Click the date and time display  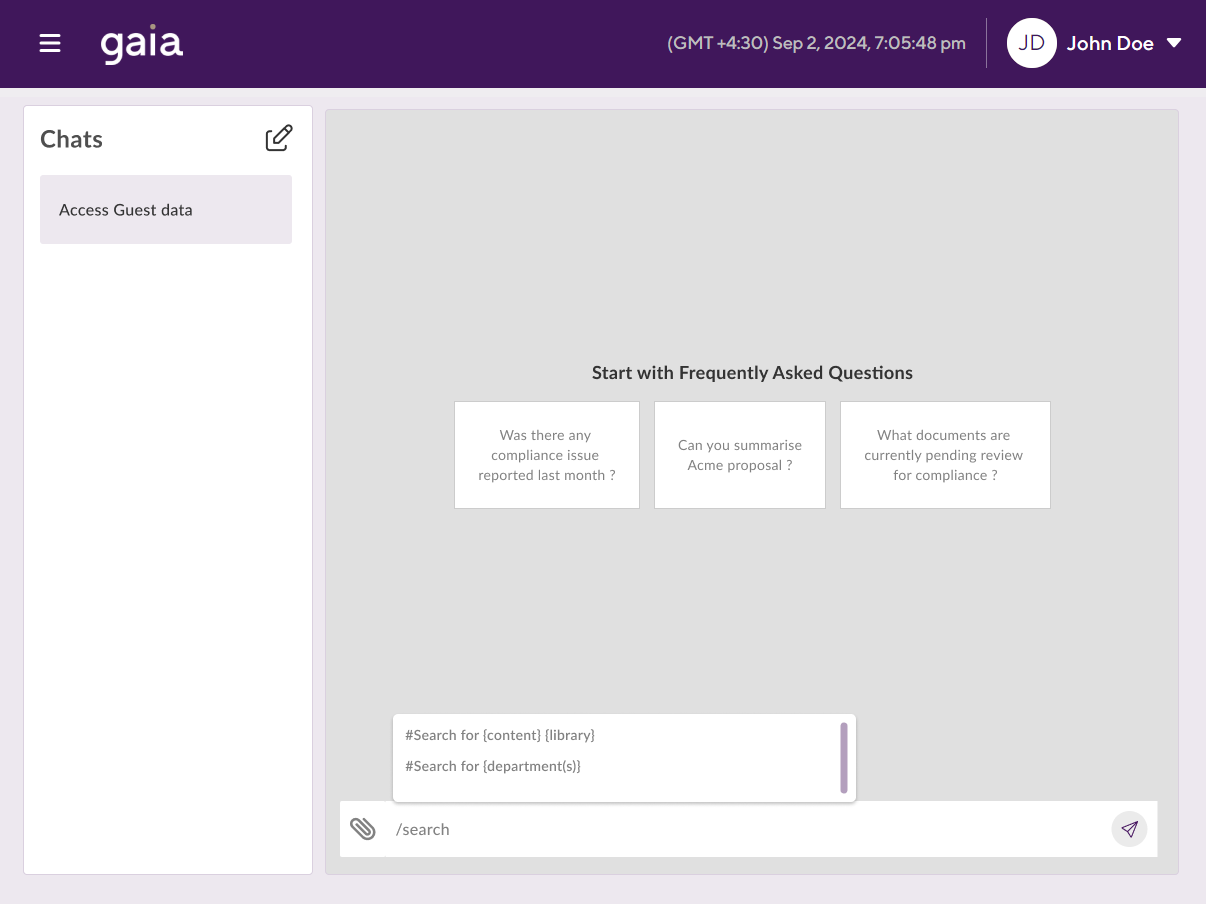[869, 44]
